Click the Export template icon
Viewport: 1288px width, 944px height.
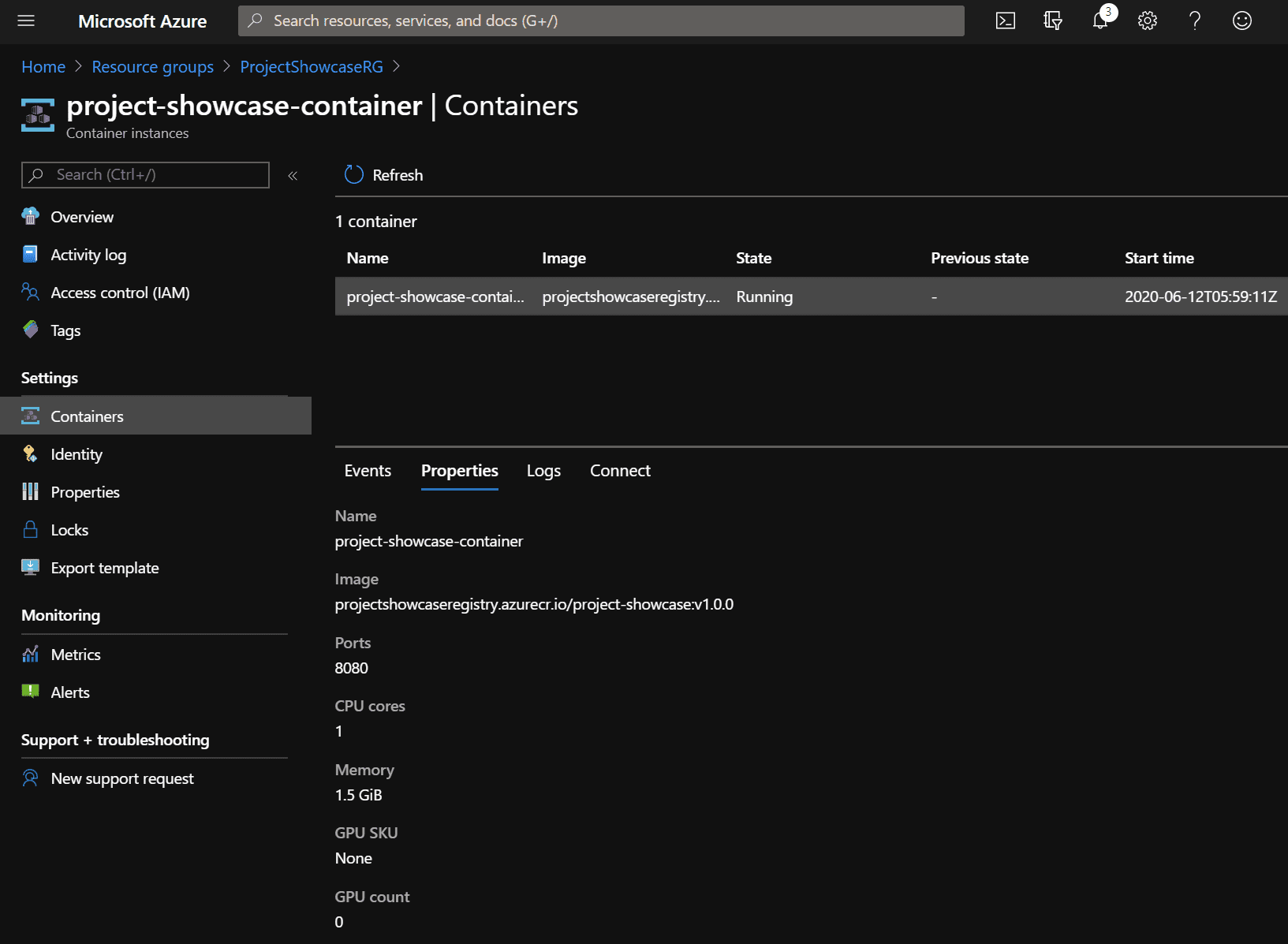click(x=31, y=567)
